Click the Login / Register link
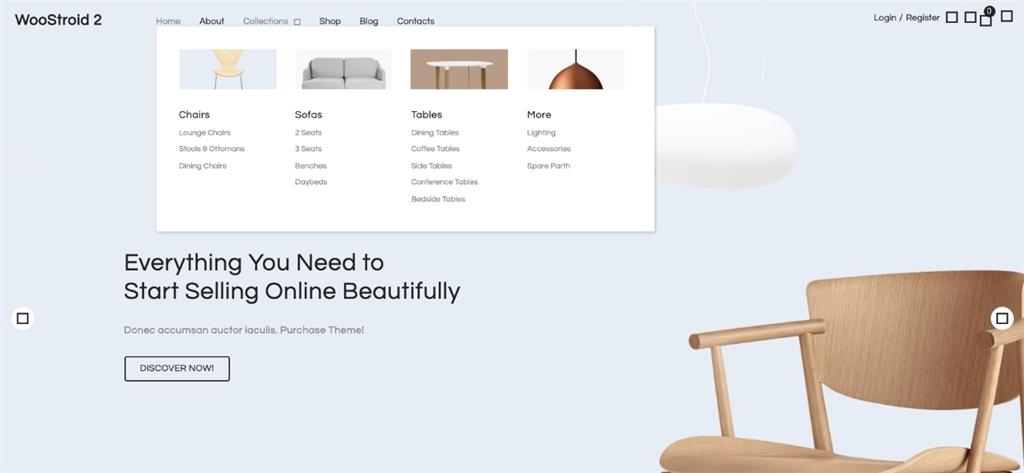The width and height of the screenshot is (1024, 473). point(906,18)
